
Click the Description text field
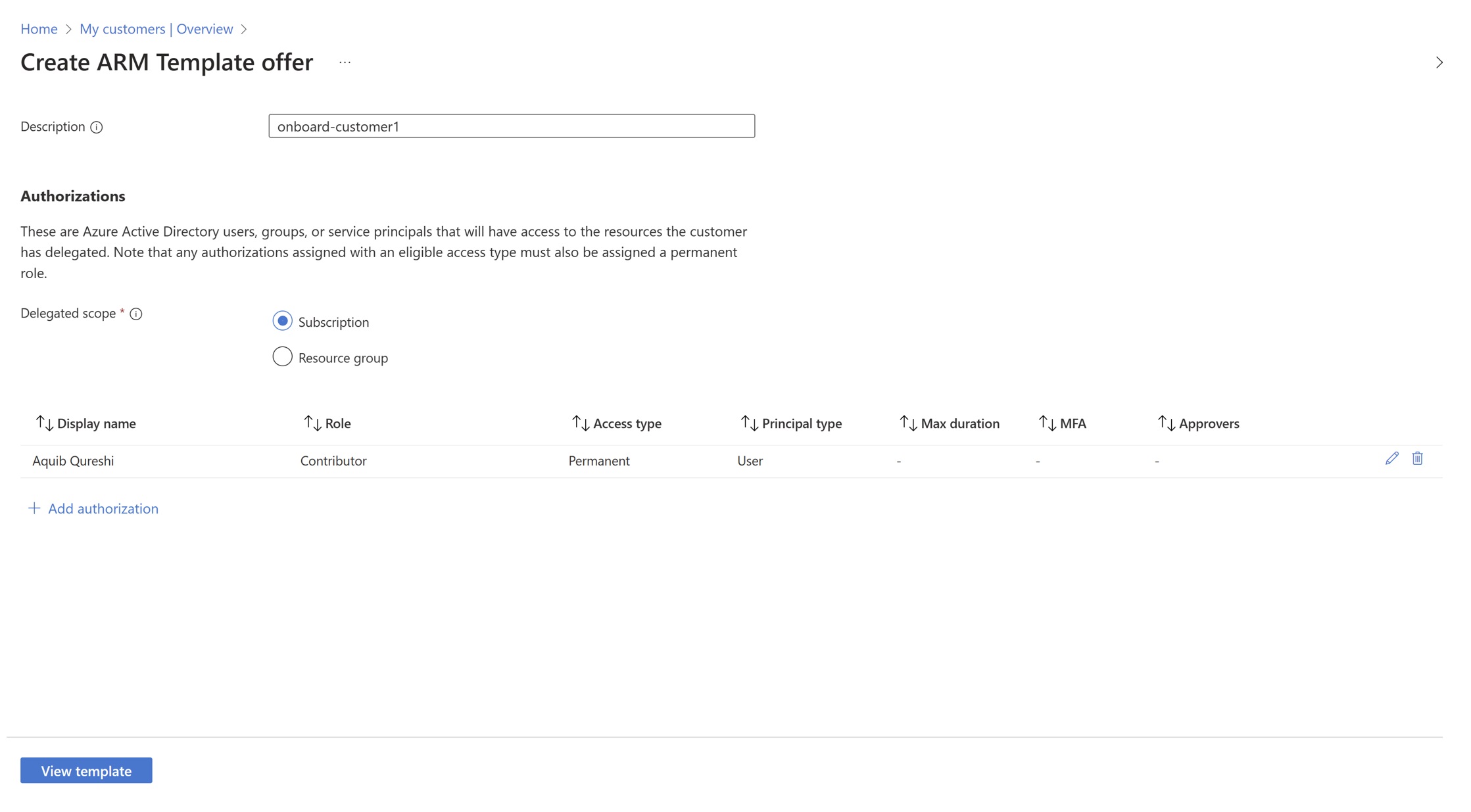(511, 126)
